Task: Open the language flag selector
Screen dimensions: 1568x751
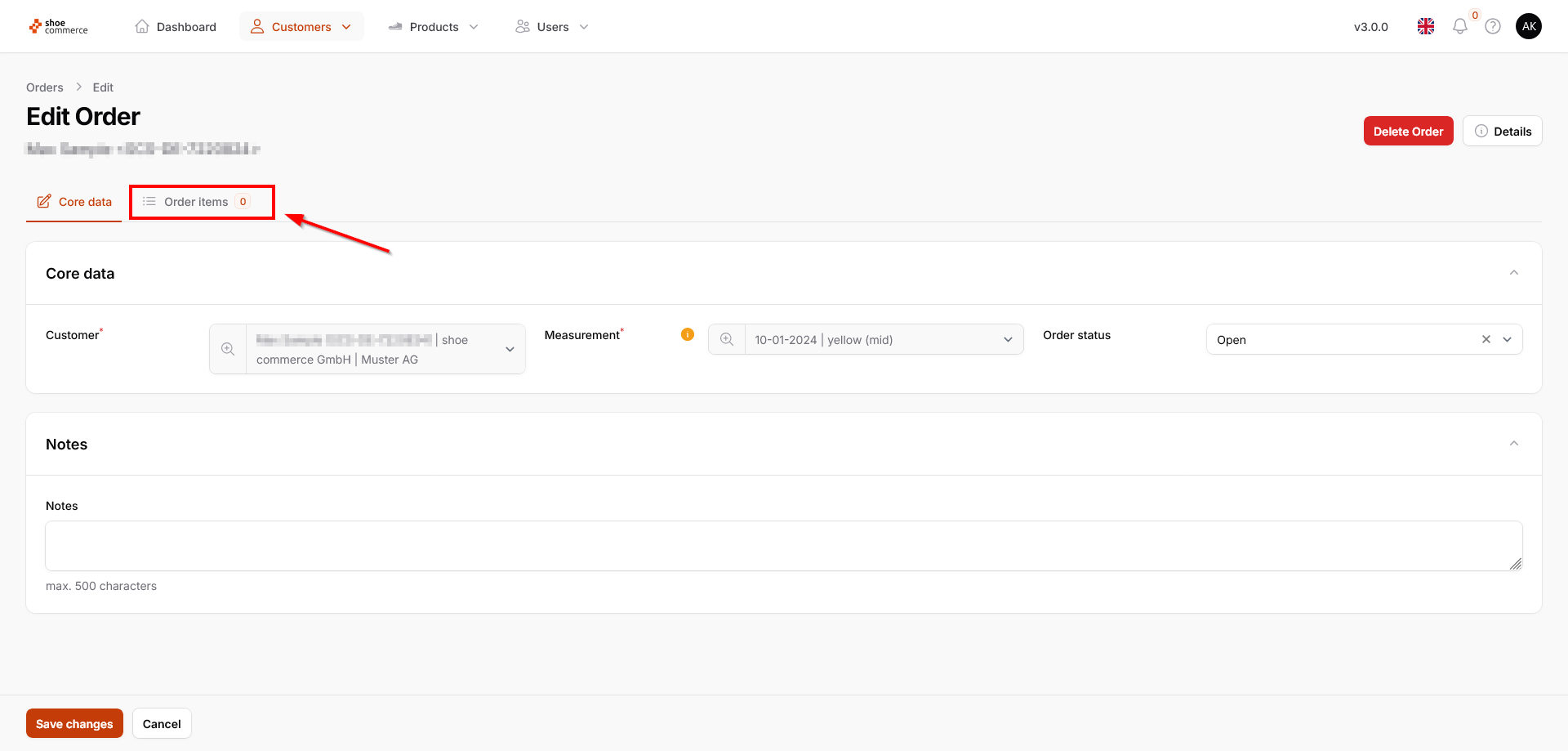Action: [x=1425, y=27]
